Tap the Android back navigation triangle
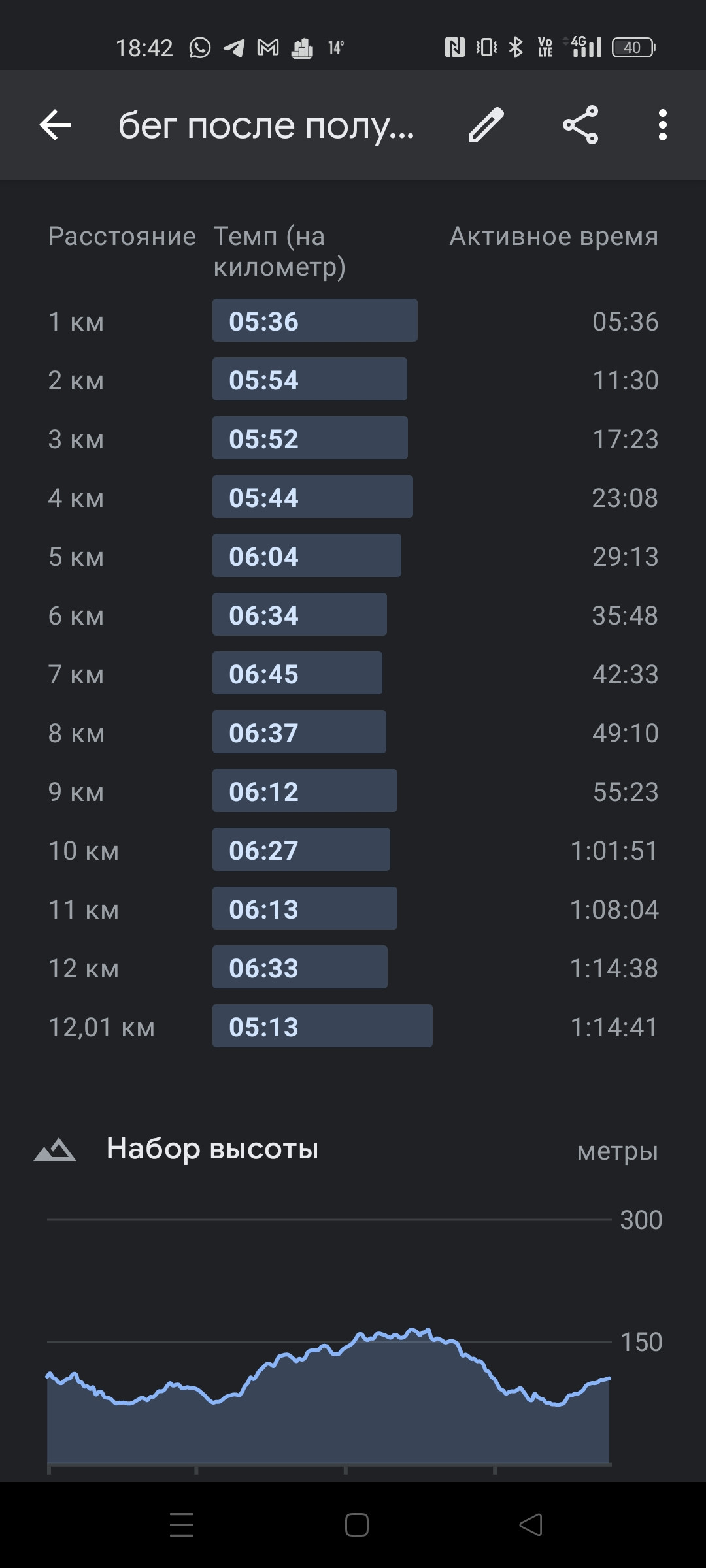The image size is (706, 1568). pyautogui.click(x=530, y=1525)
